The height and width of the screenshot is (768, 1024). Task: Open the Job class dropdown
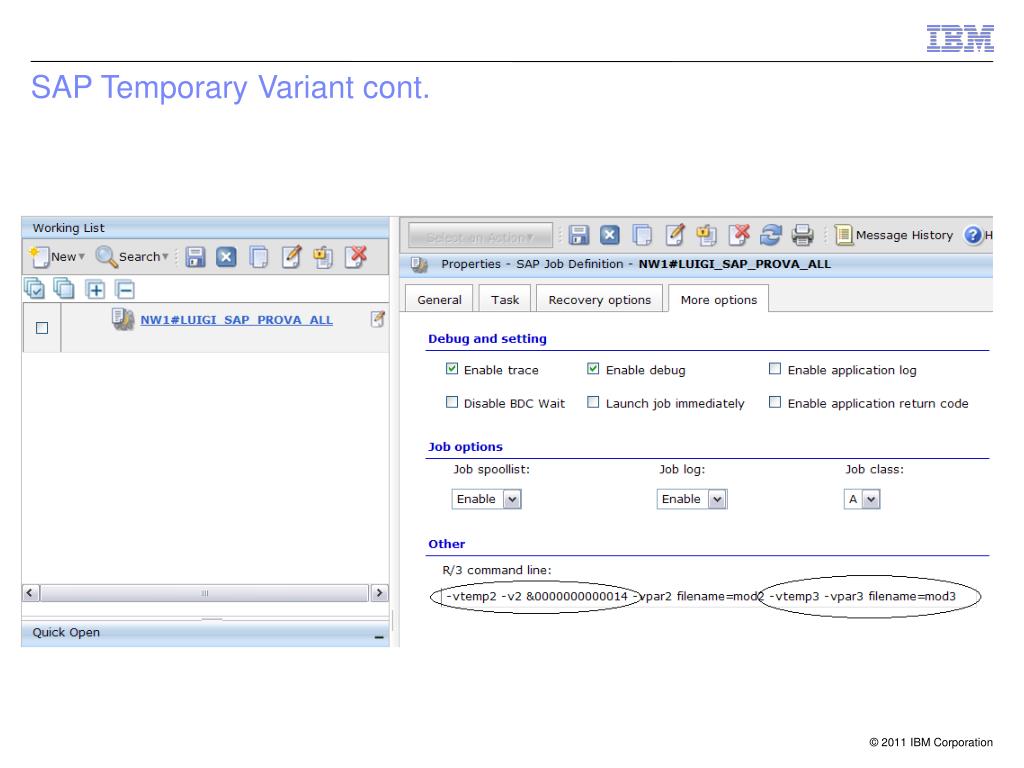click(862, 500)
